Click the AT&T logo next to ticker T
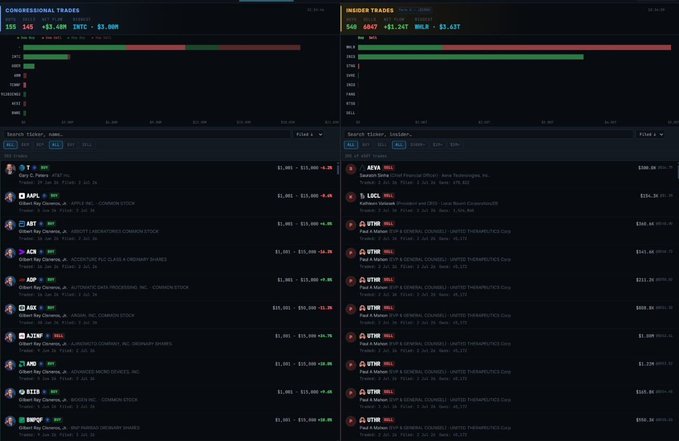The height and width of the screenshot is (441, 679). click(22, 168)
